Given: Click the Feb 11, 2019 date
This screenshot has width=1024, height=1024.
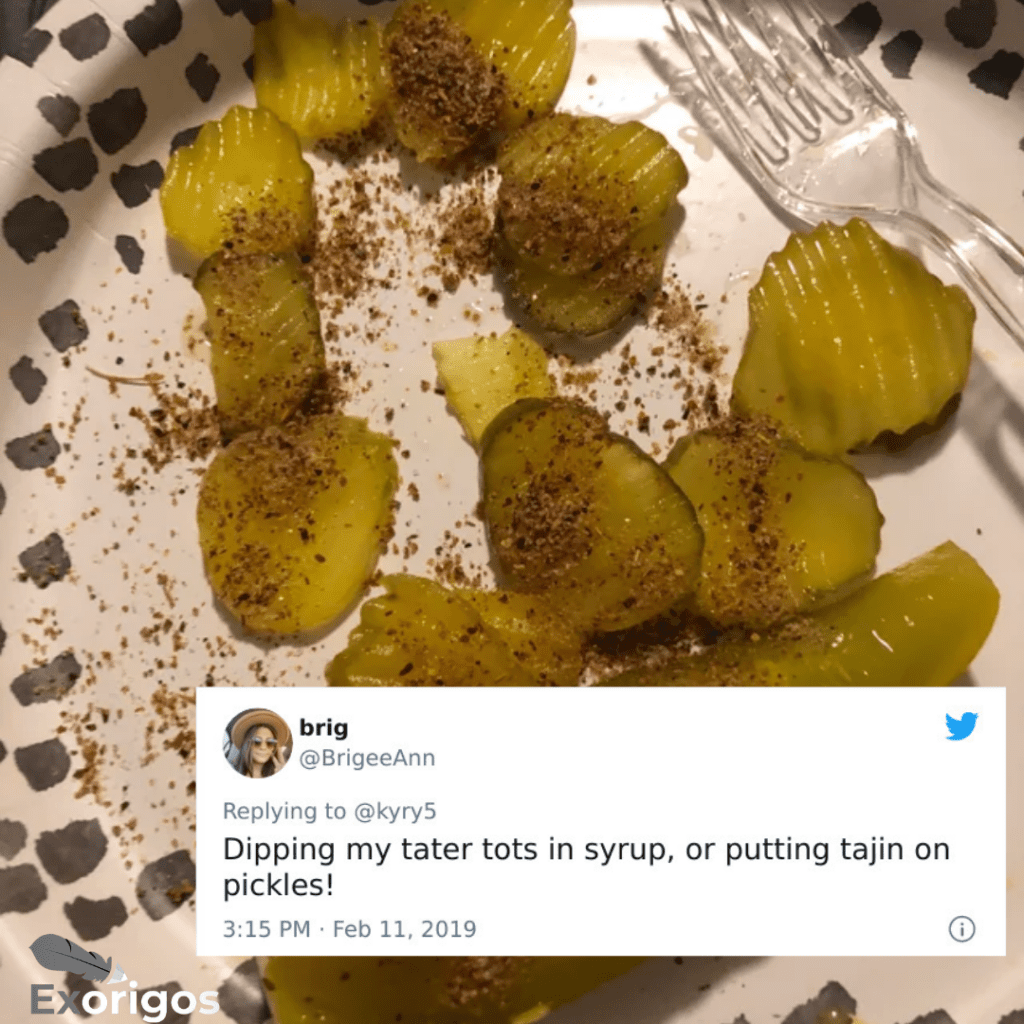Looking at the screenshot, I should click(x=404, y=929).
